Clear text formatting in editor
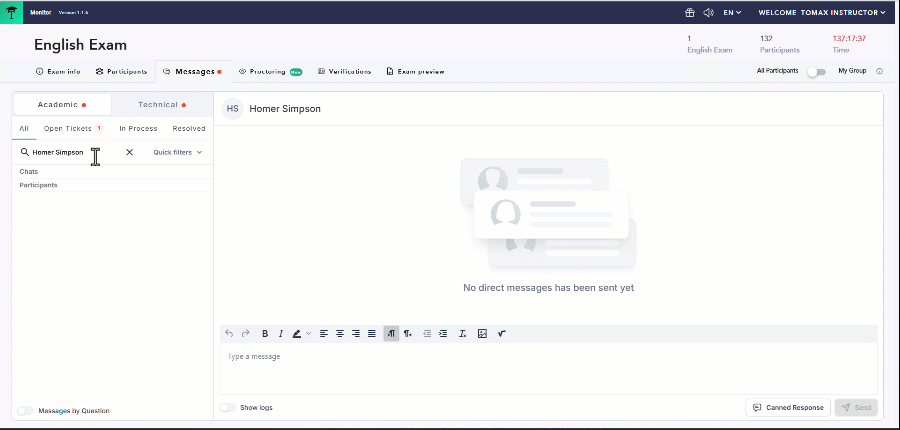 click(x=463, y=334)
